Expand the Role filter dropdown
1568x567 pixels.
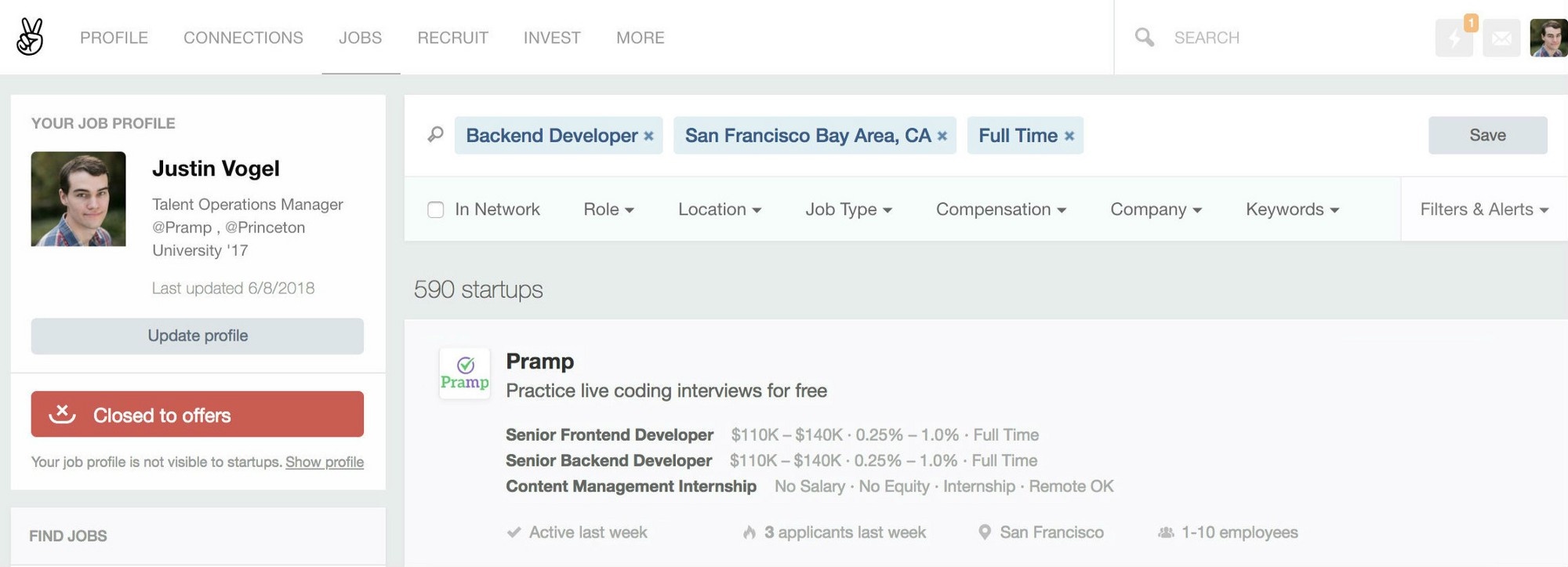coord(608,209)
